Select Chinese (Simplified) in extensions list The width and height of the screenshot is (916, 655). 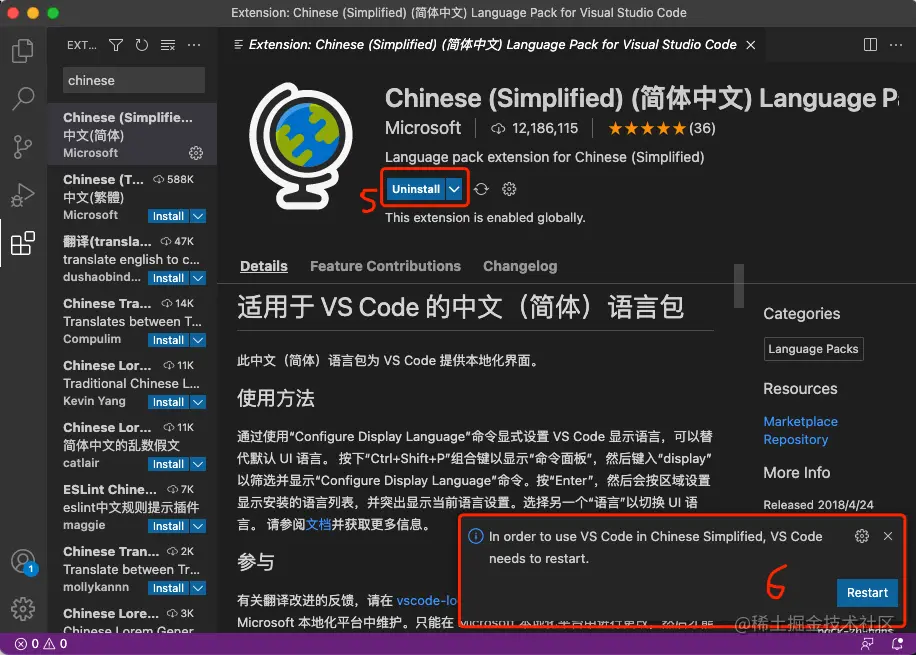(132, 134)
